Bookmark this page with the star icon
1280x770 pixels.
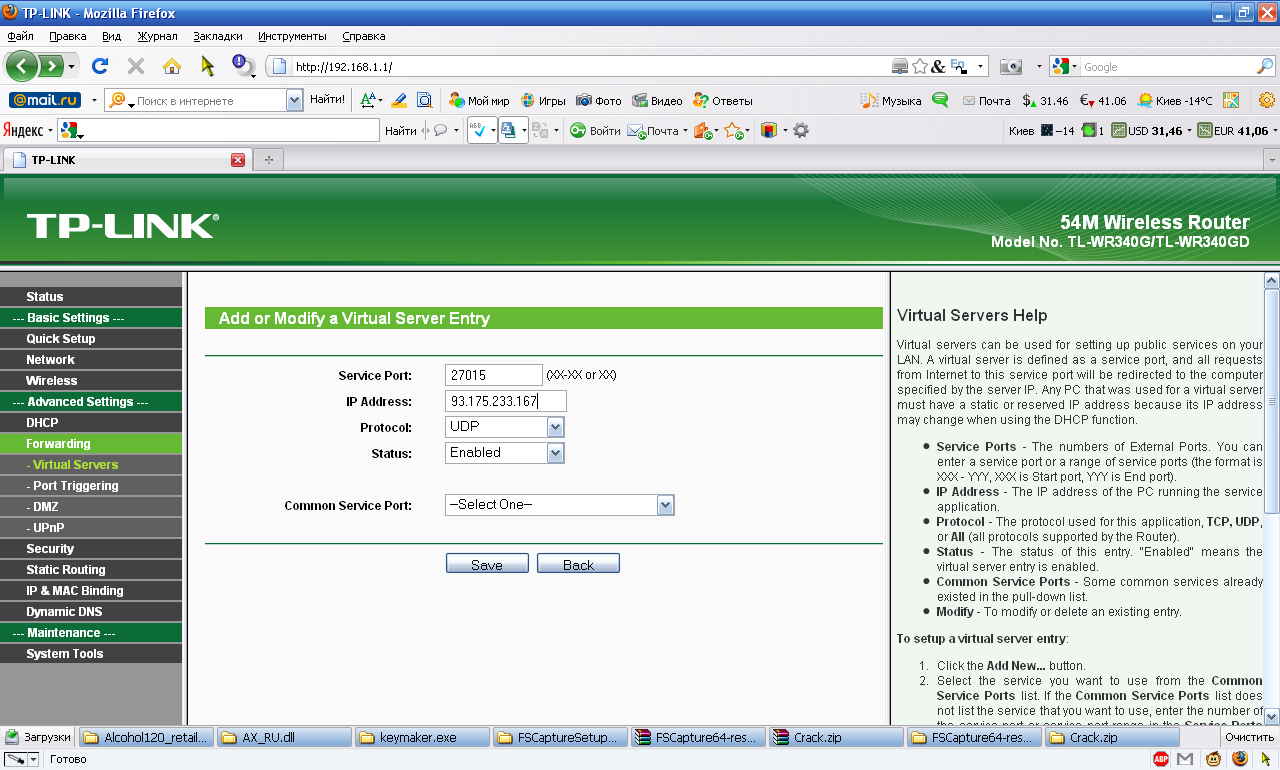[x=920, y=67]
